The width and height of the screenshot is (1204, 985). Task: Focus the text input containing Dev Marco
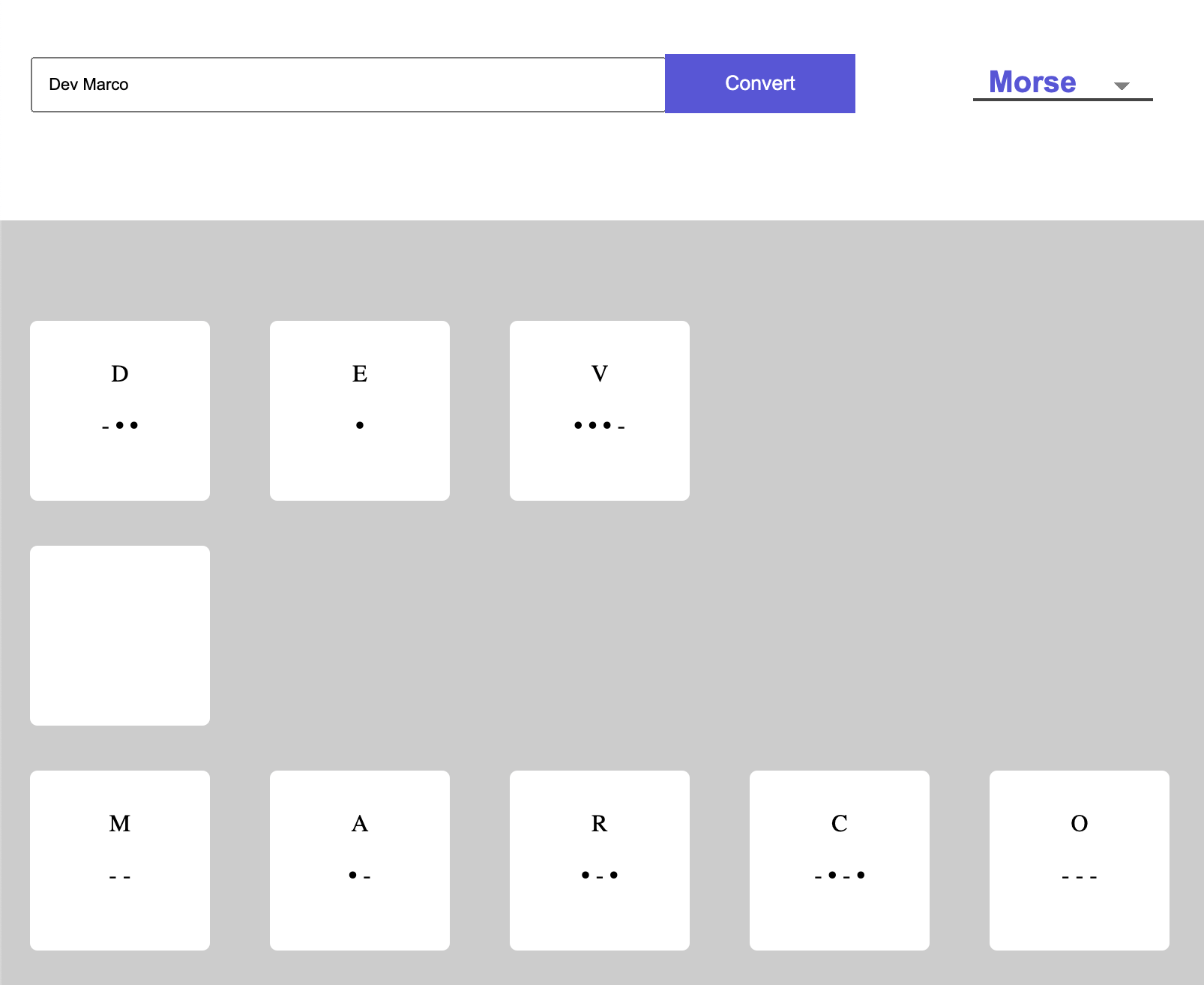tap(348, 85)
